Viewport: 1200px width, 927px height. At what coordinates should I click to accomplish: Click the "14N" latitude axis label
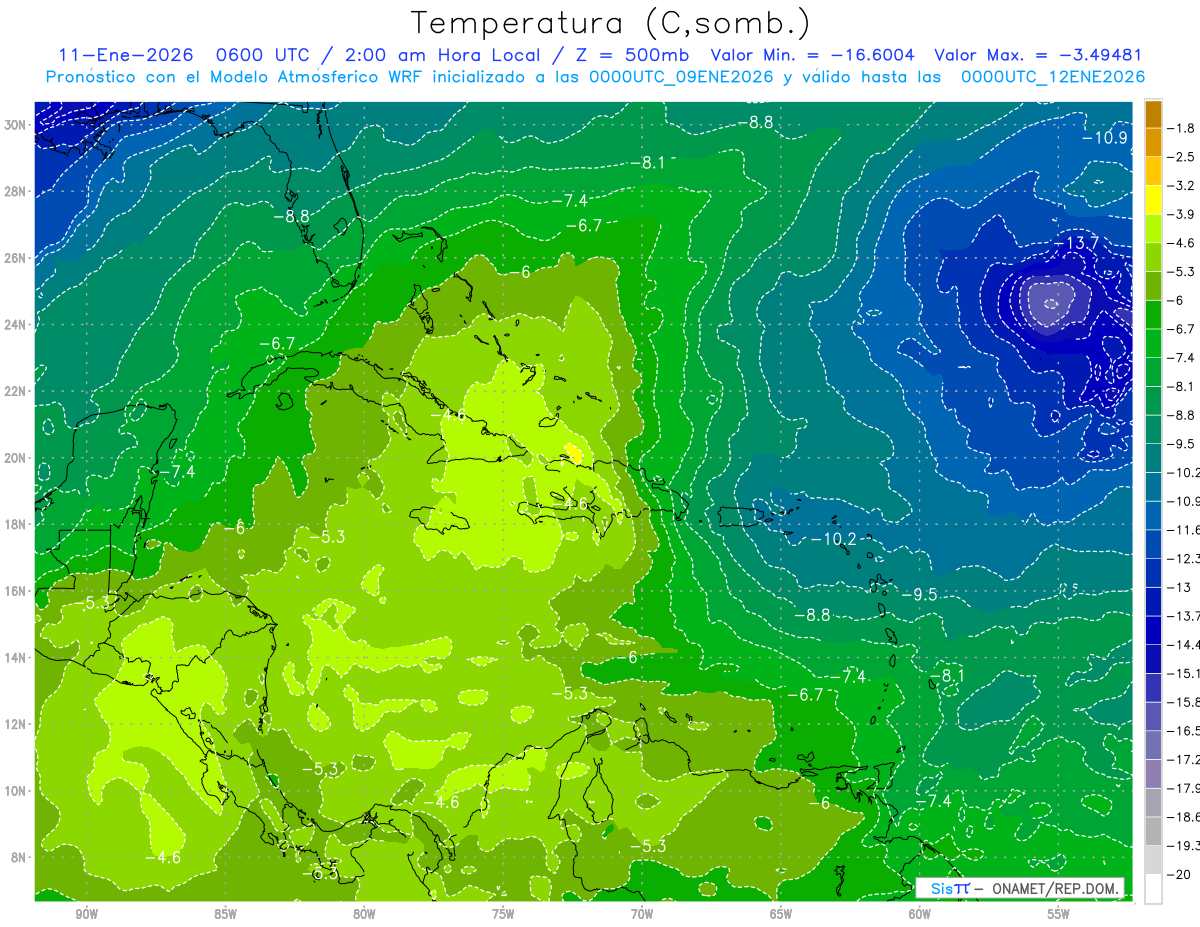(x=15, y=657)
